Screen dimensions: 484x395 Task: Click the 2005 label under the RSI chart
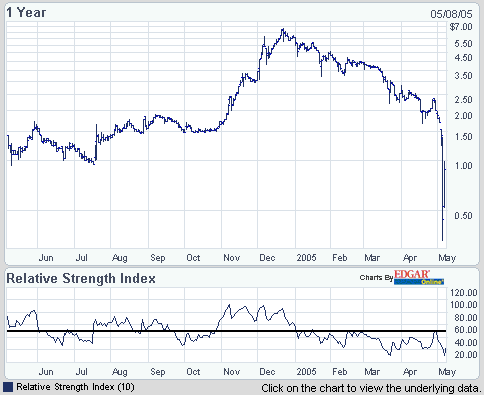click(x=306, y=372)
